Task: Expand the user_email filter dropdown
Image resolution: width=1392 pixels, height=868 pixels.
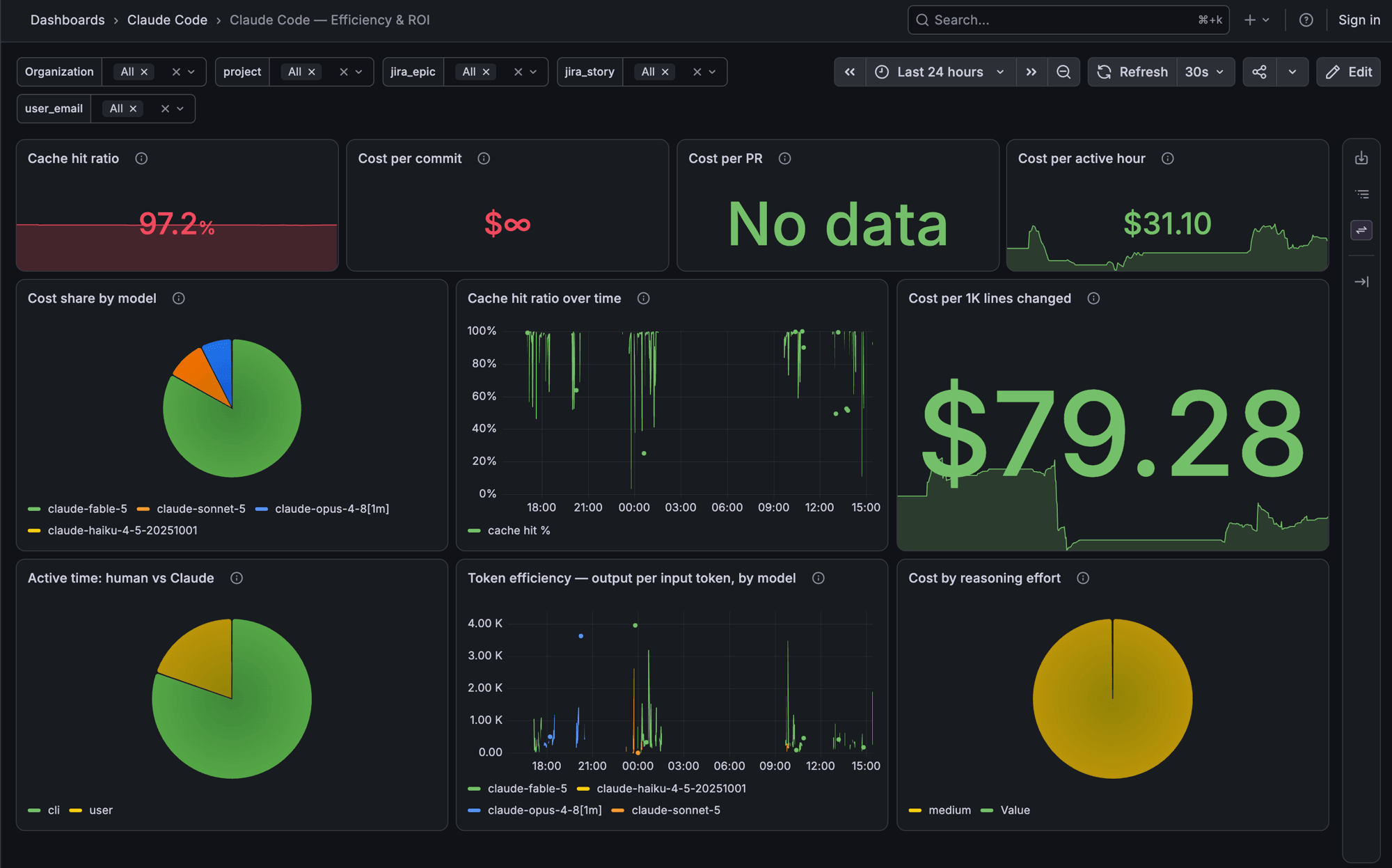Action: [x=180, y=109]
